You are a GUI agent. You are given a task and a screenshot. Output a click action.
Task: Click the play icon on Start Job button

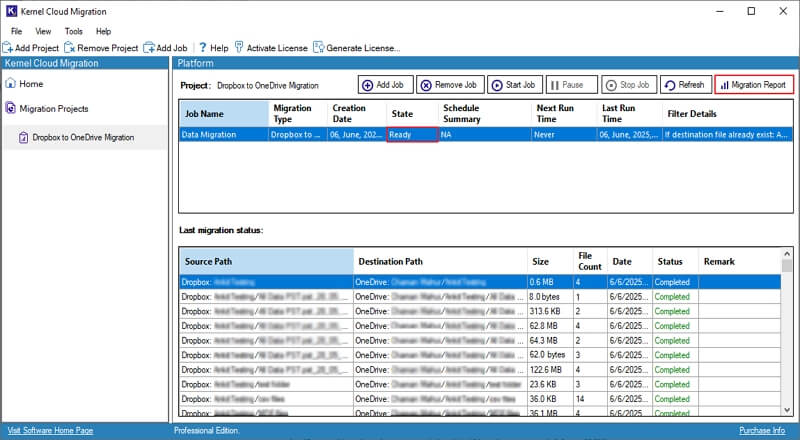497,85
